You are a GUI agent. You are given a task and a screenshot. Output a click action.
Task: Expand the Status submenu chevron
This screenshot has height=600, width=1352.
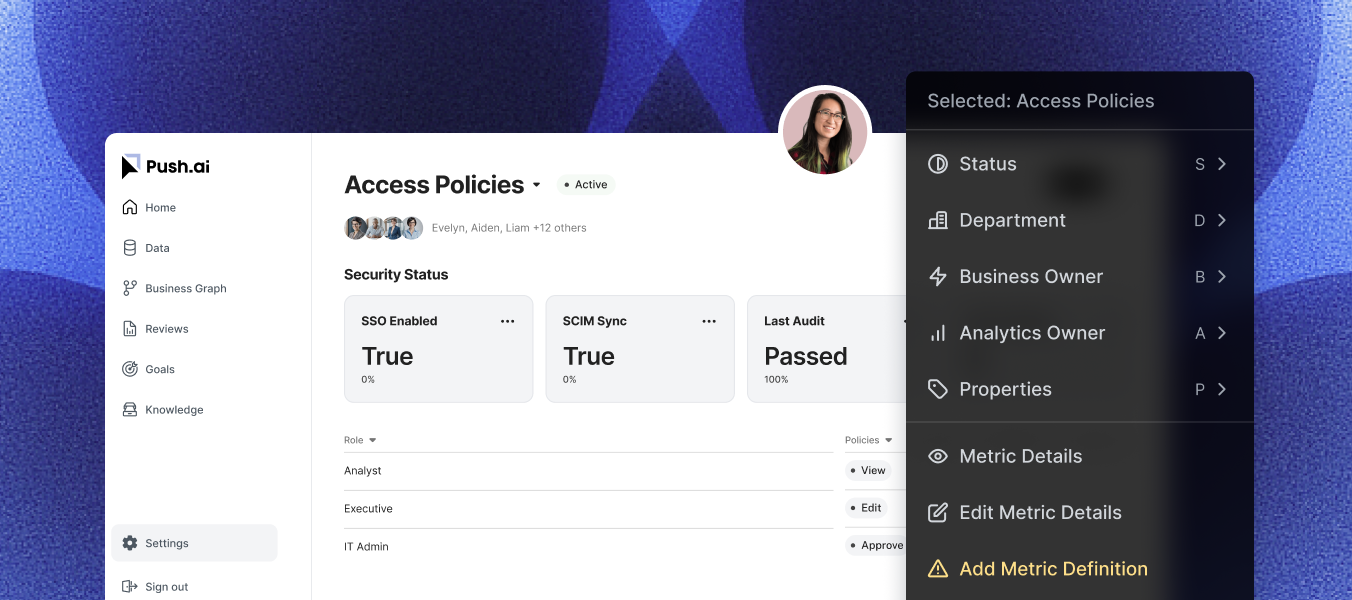pos(1222,164)
